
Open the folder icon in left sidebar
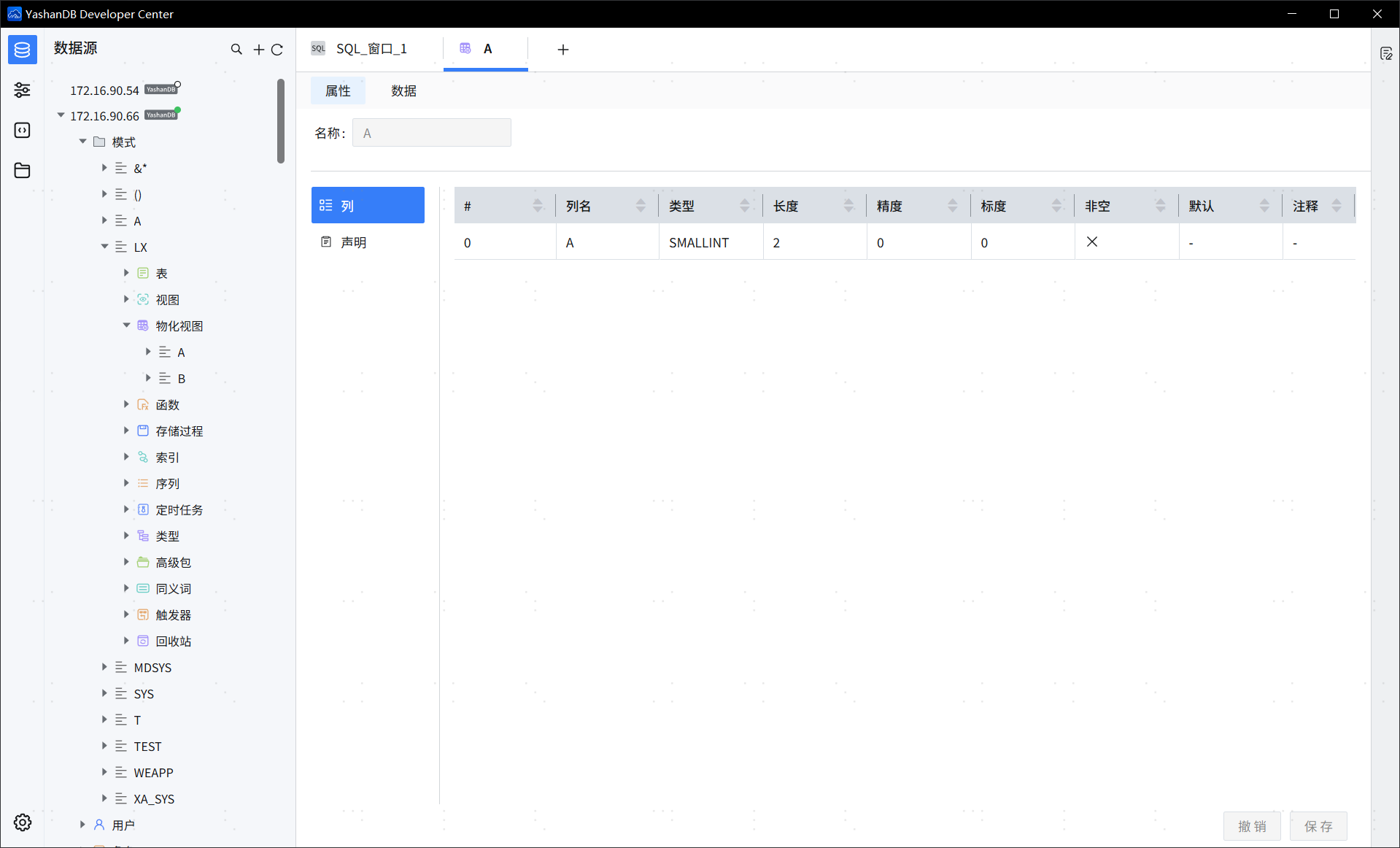tap(22, 171)
